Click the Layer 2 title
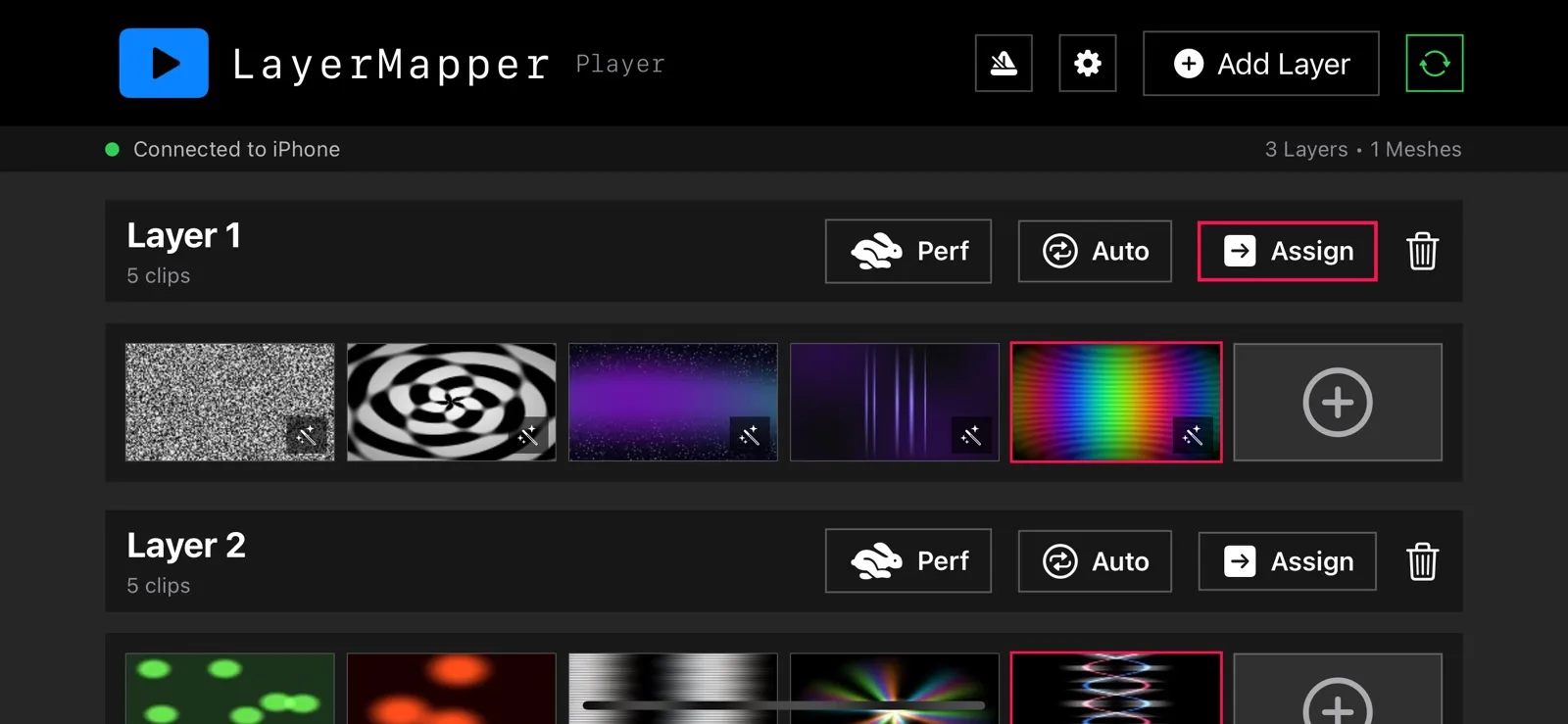 point(186,546)
